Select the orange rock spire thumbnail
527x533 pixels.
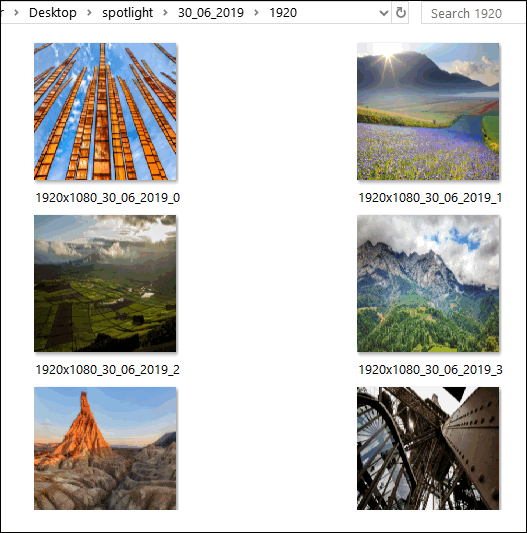point(105,448)
